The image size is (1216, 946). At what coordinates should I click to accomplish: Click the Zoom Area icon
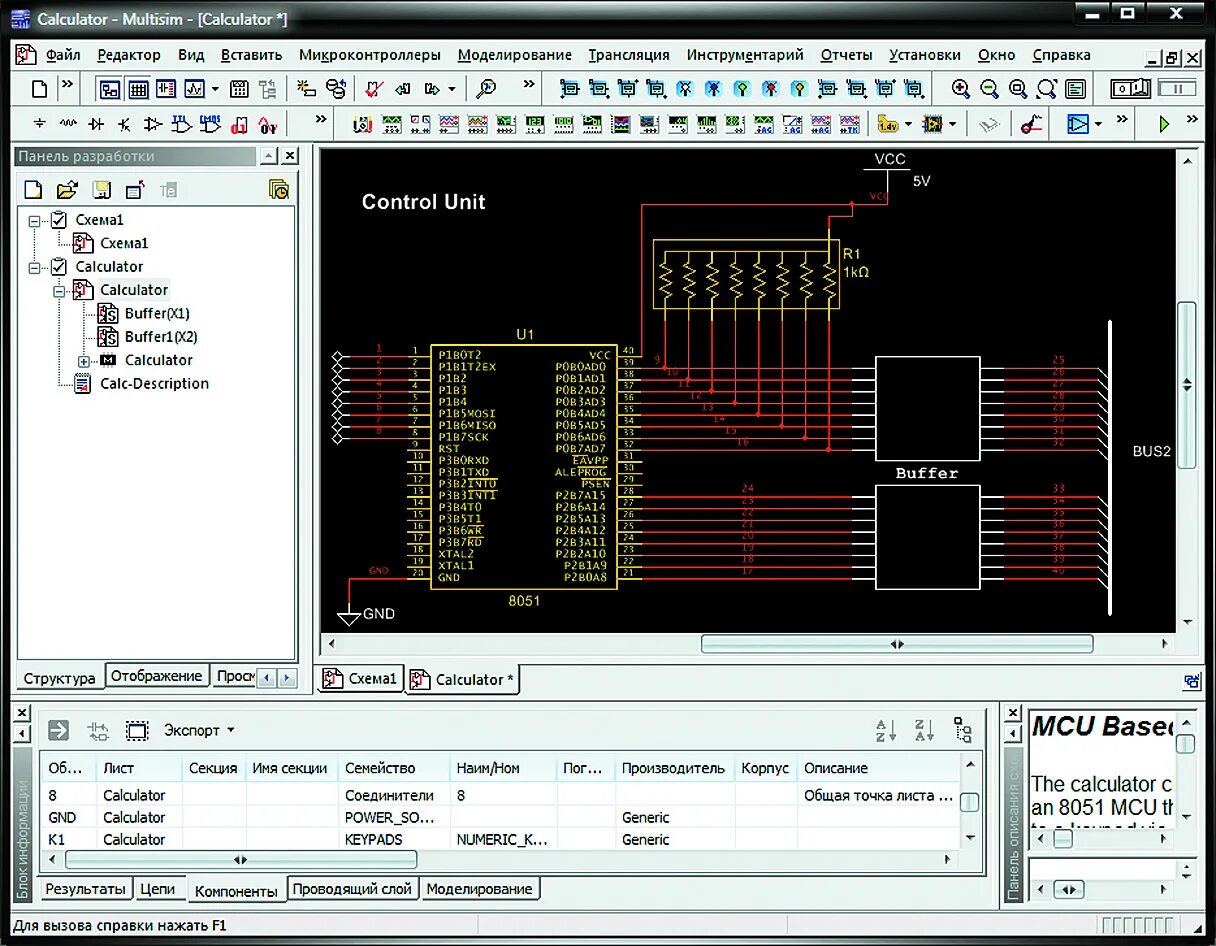pyautogui.click(x=1018, y=89)
